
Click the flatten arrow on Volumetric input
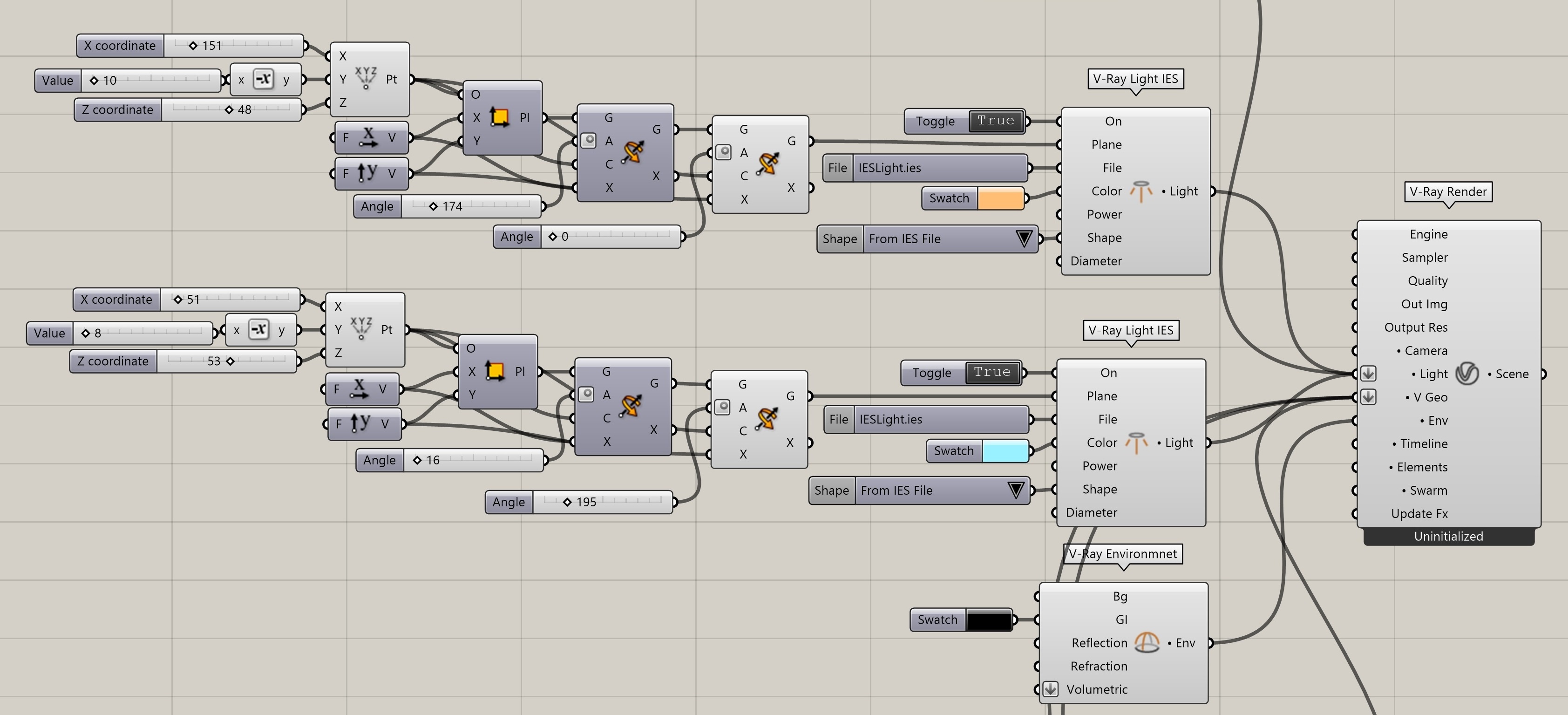pyautogui.click(x=1051, y=689)
